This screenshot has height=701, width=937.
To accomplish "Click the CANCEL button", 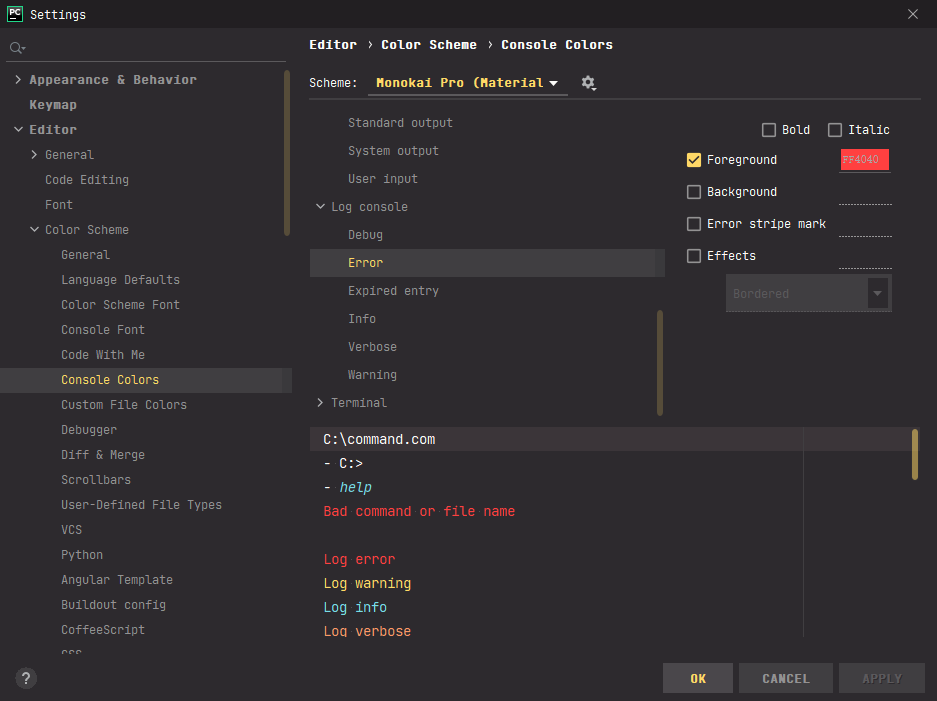I will click(785, 678).
